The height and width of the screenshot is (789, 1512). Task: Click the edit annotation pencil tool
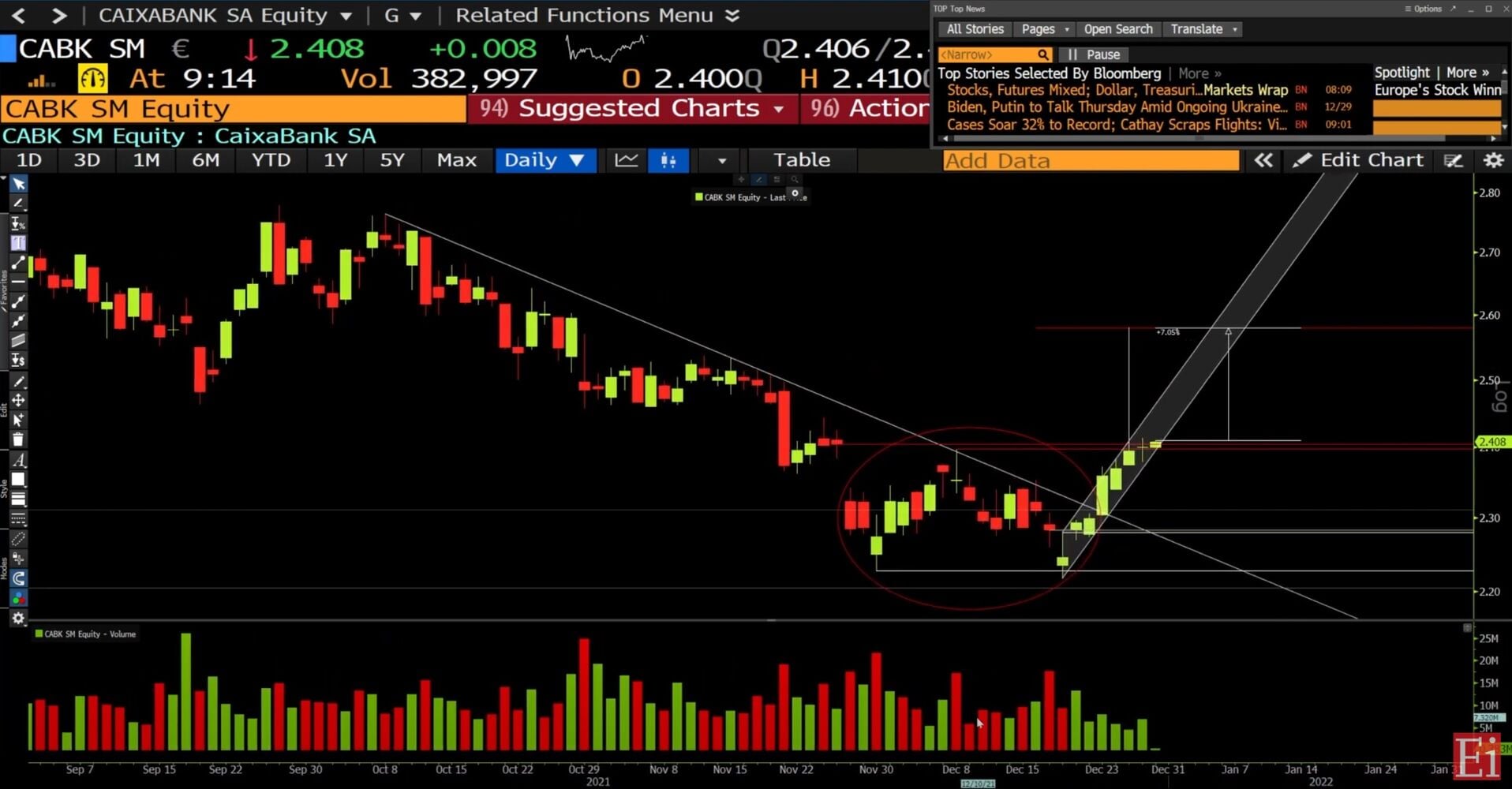click(x=18, y=381)
